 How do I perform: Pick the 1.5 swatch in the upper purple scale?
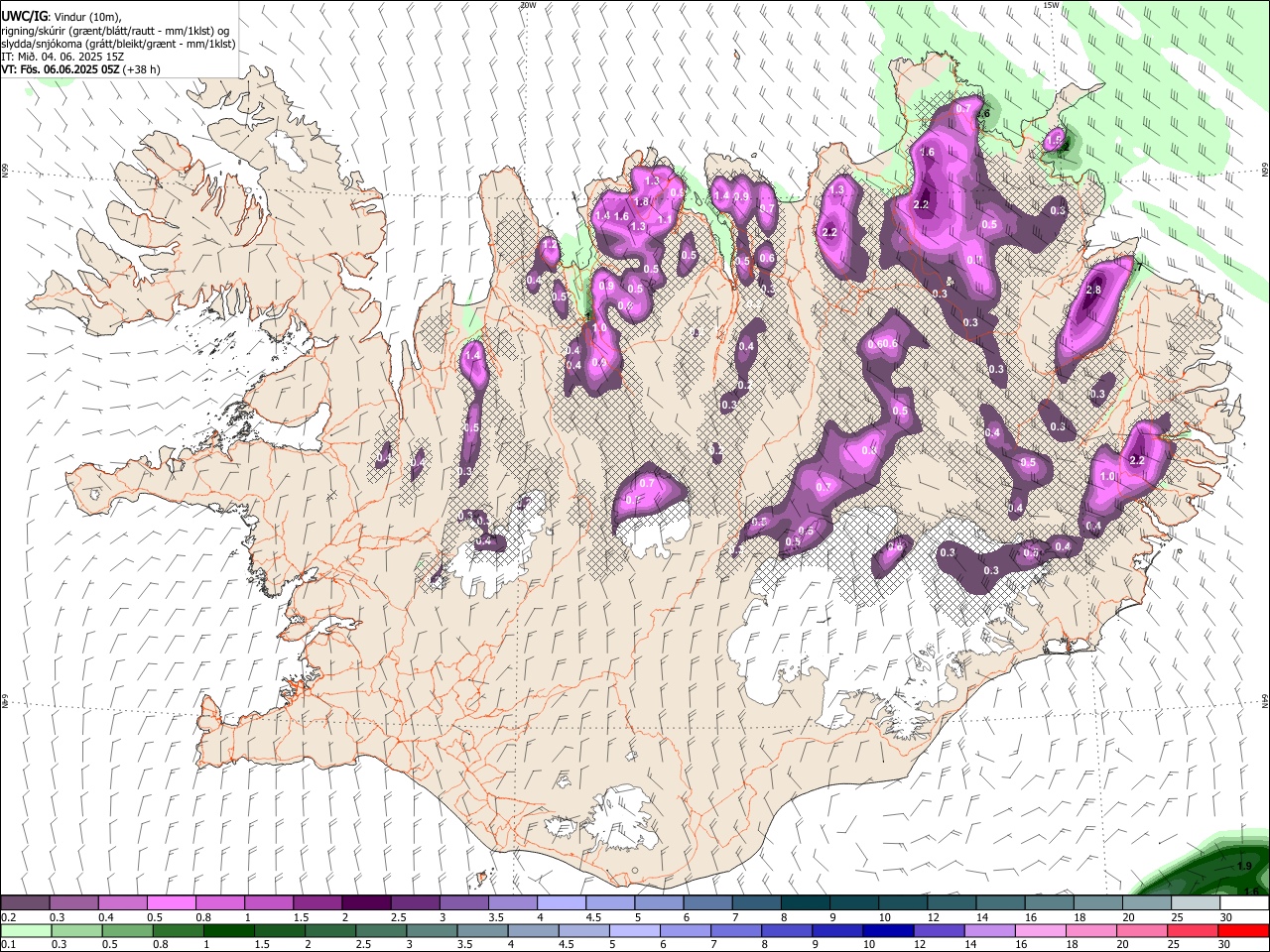pos(317,903)
